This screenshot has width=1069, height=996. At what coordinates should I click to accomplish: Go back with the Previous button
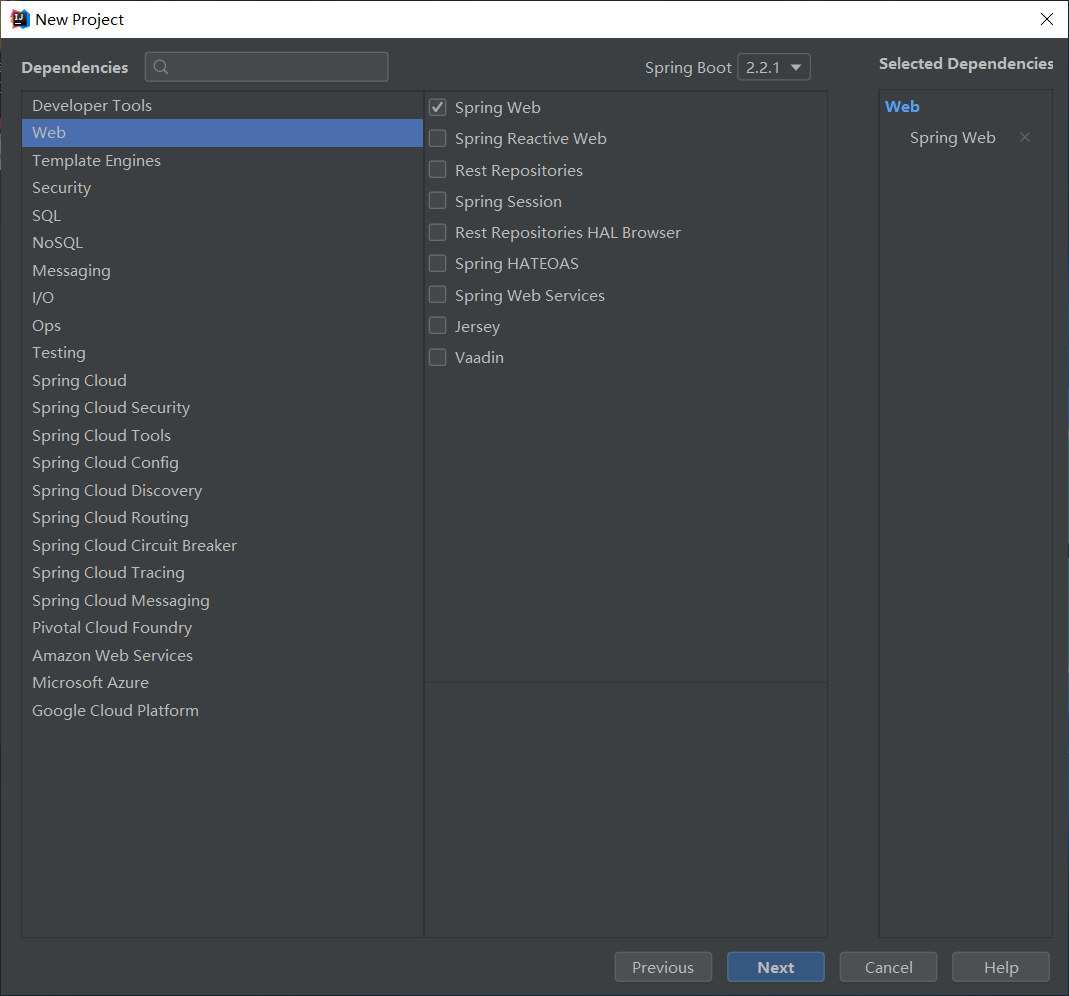663,967
